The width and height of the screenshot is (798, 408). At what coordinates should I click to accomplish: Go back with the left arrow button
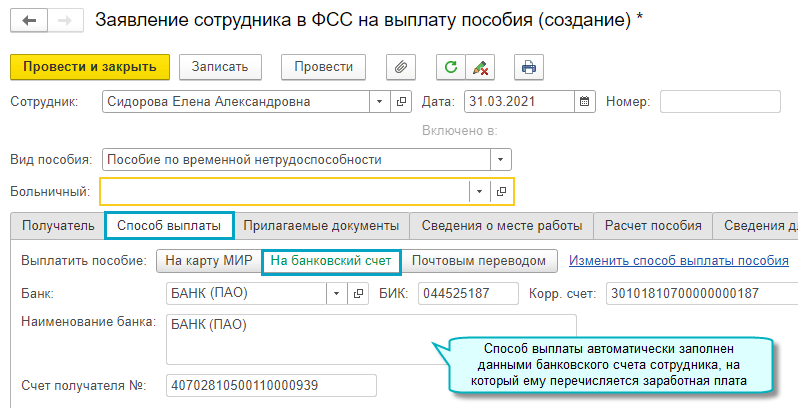point(29,21)
